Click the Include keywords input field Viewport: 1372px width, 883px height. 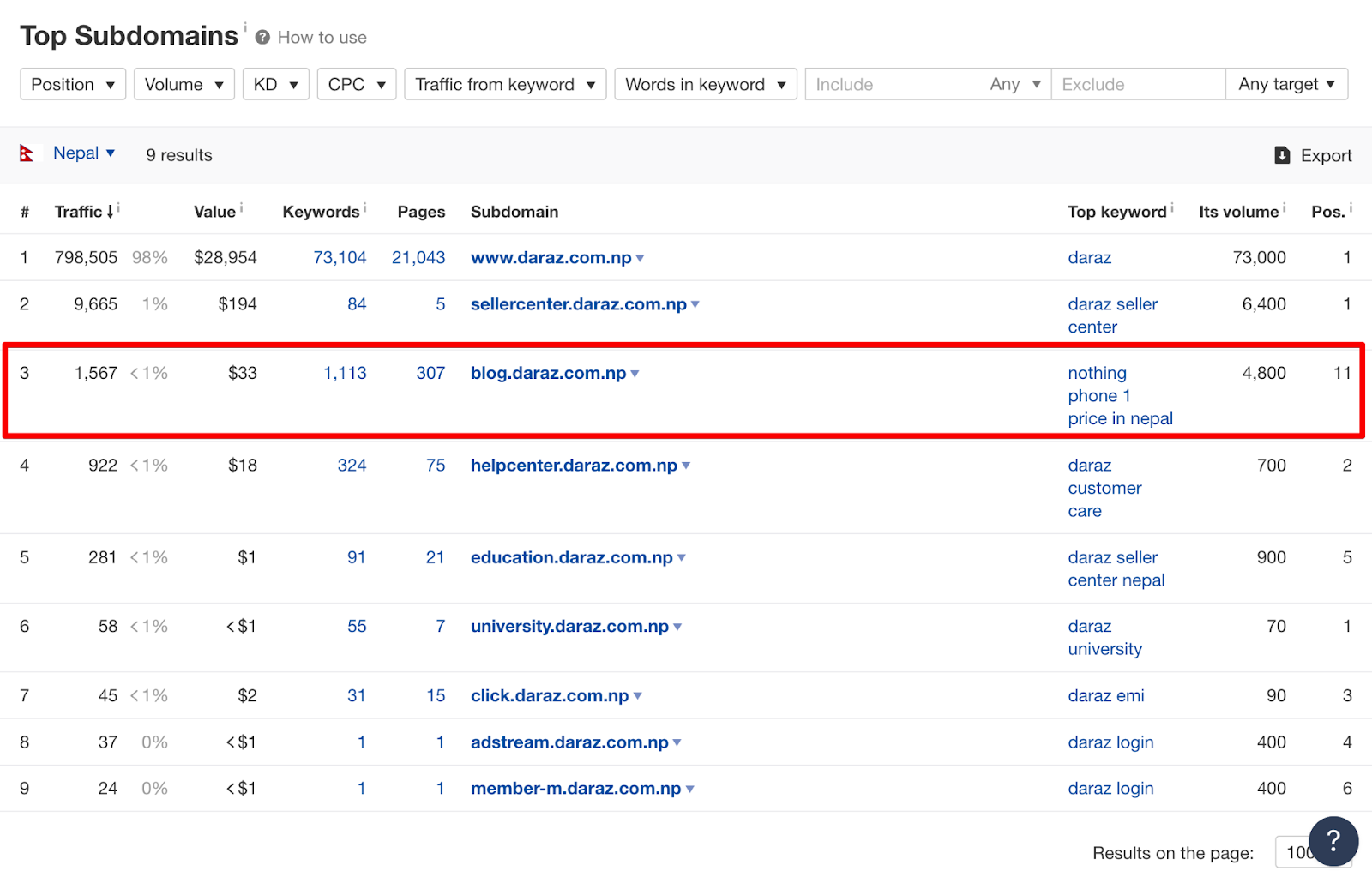(x=894, y=84)
